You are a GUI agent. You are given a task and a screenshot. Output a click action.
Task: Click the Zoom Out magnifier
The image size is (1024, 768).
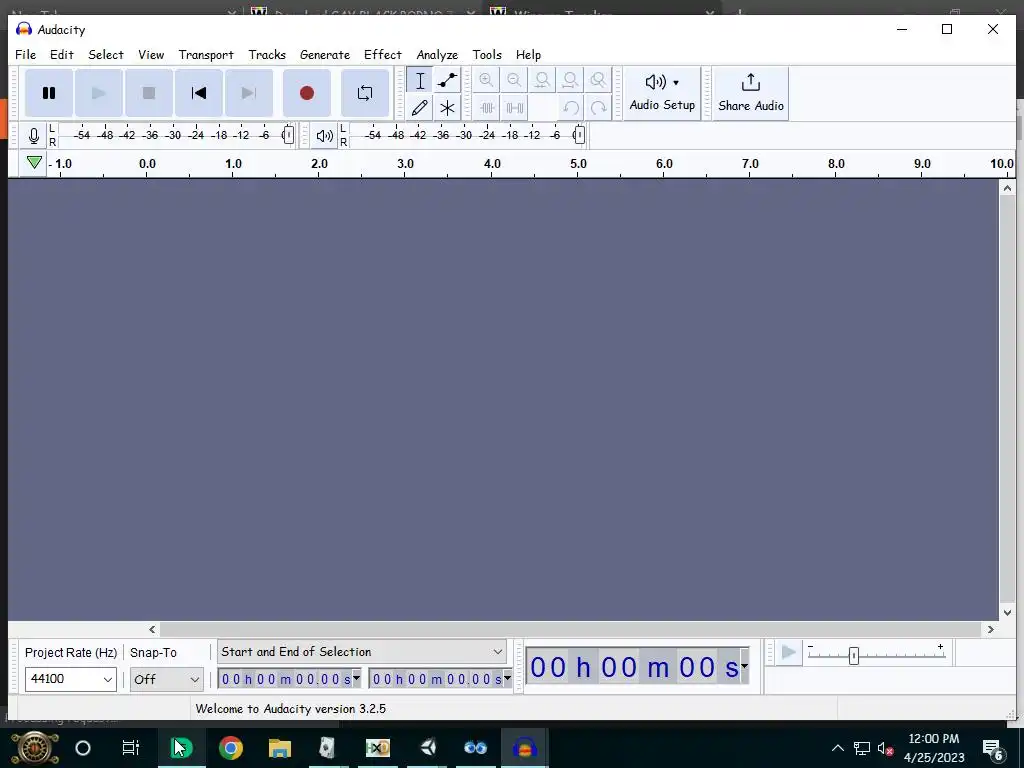point(514,80)
